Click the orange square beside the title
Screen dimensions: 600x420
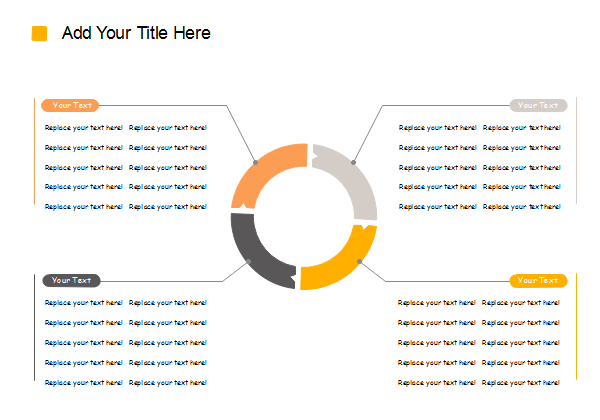tap(39, 33)
